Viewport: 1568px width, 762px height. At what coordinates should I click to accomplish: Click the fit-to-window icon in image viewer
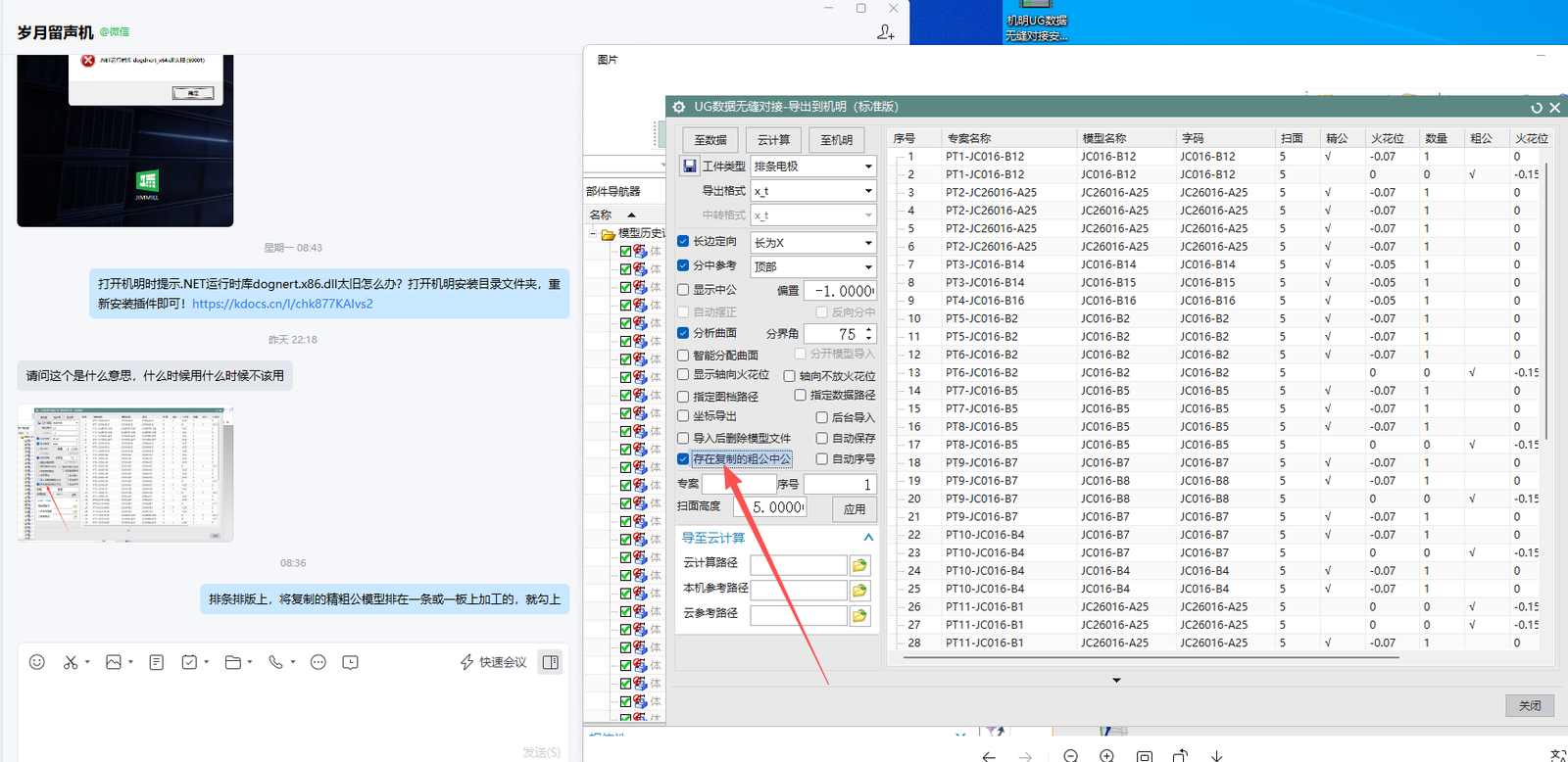click(x=1144, y=756)
